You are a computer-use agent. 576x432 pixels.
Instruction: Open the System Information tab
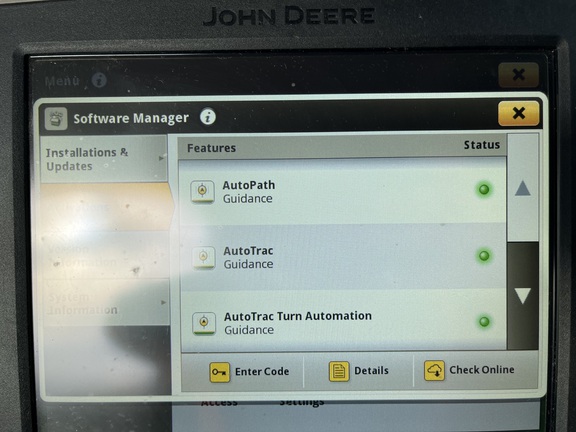pyautogui.click(x=106, y=303)
